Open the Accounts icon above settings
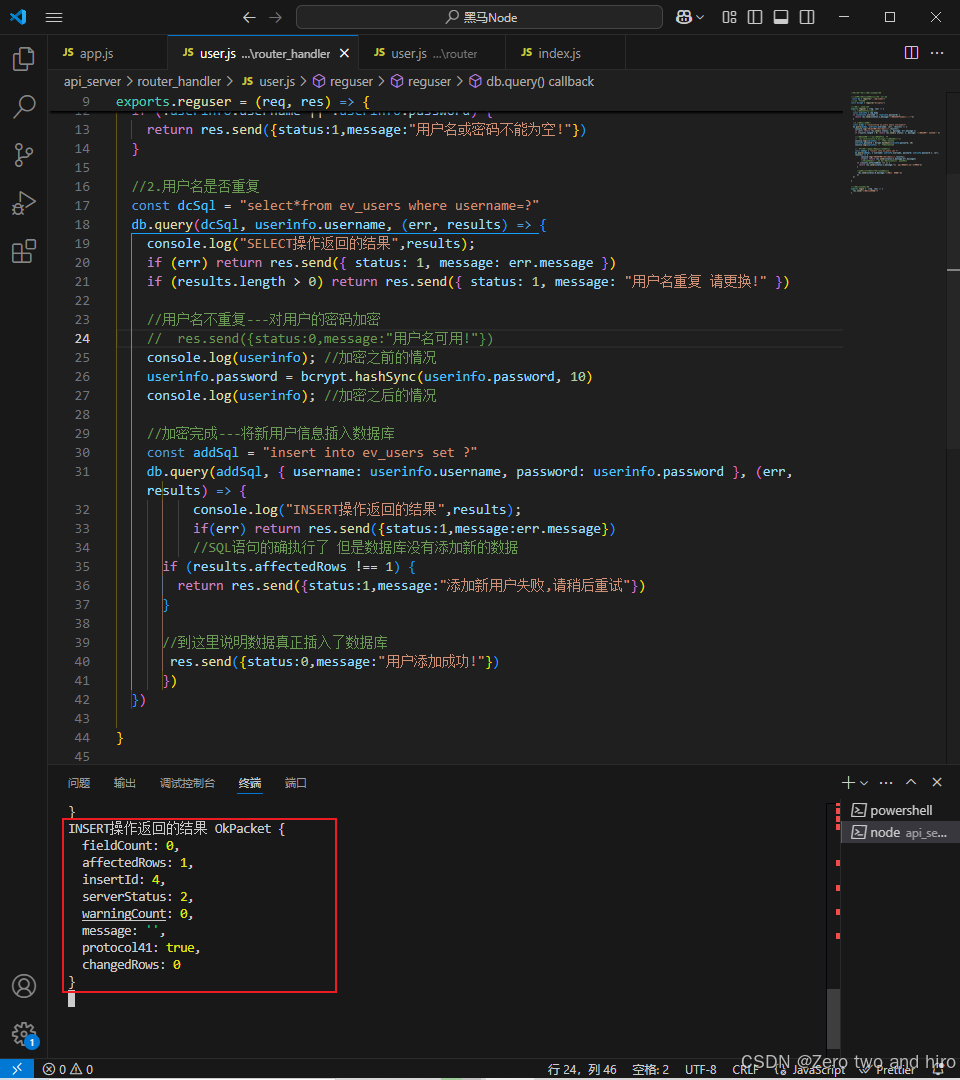The width and height of the screenshot is (960, 1080). click(x=24, y=986)
